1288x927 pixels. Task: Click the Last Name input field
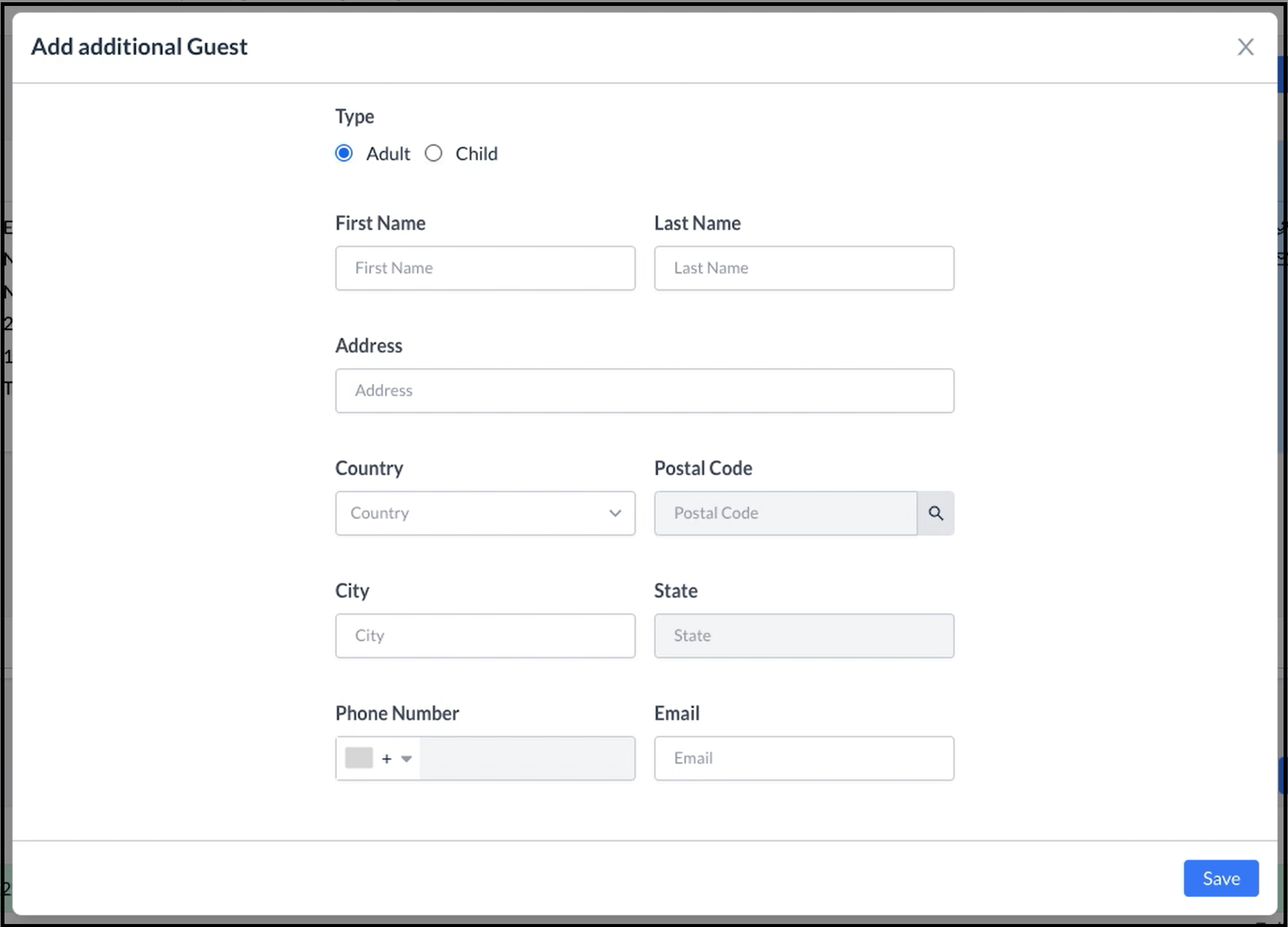click(804, 268)
